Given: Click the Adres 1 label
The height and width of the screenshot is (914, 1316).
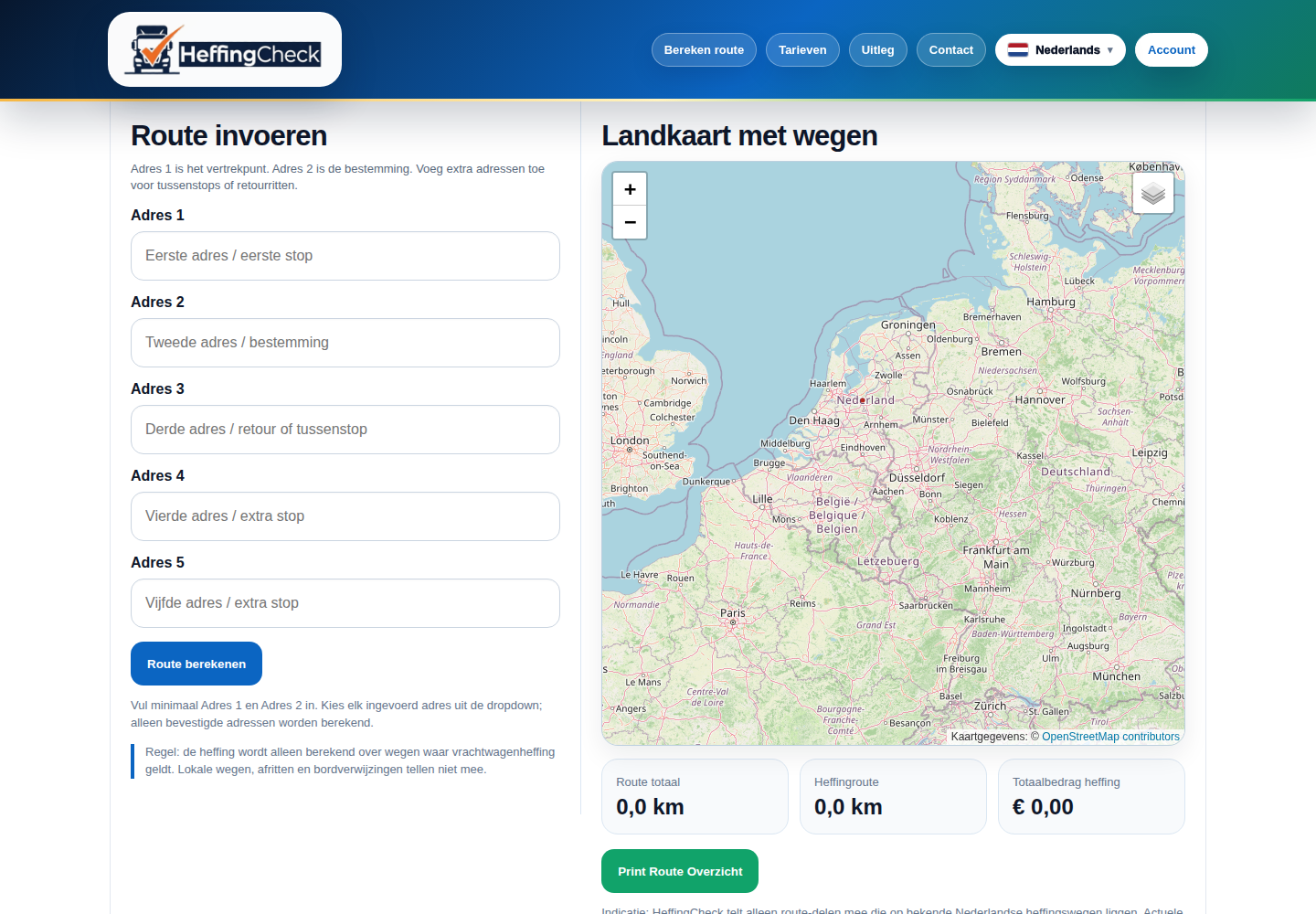Looking at the screenshot, I should pos(157,215).
